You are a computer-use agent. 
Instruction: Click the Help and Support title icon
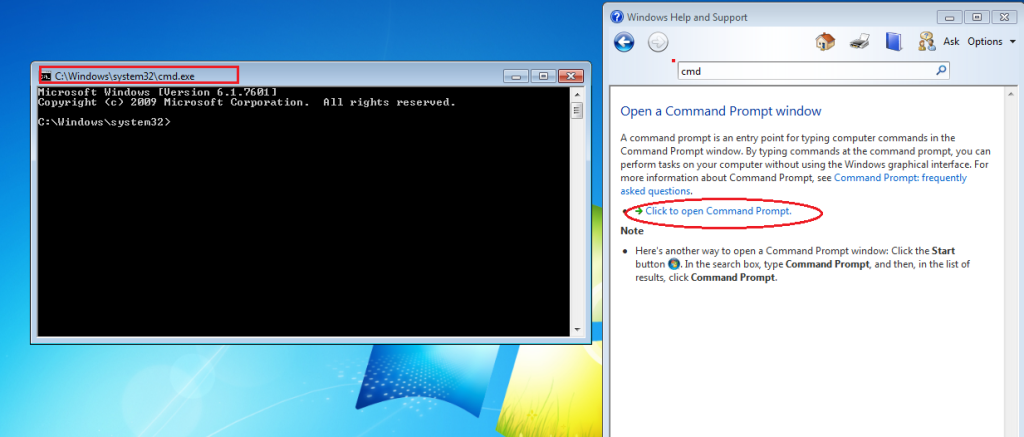[x=616, y=17]
